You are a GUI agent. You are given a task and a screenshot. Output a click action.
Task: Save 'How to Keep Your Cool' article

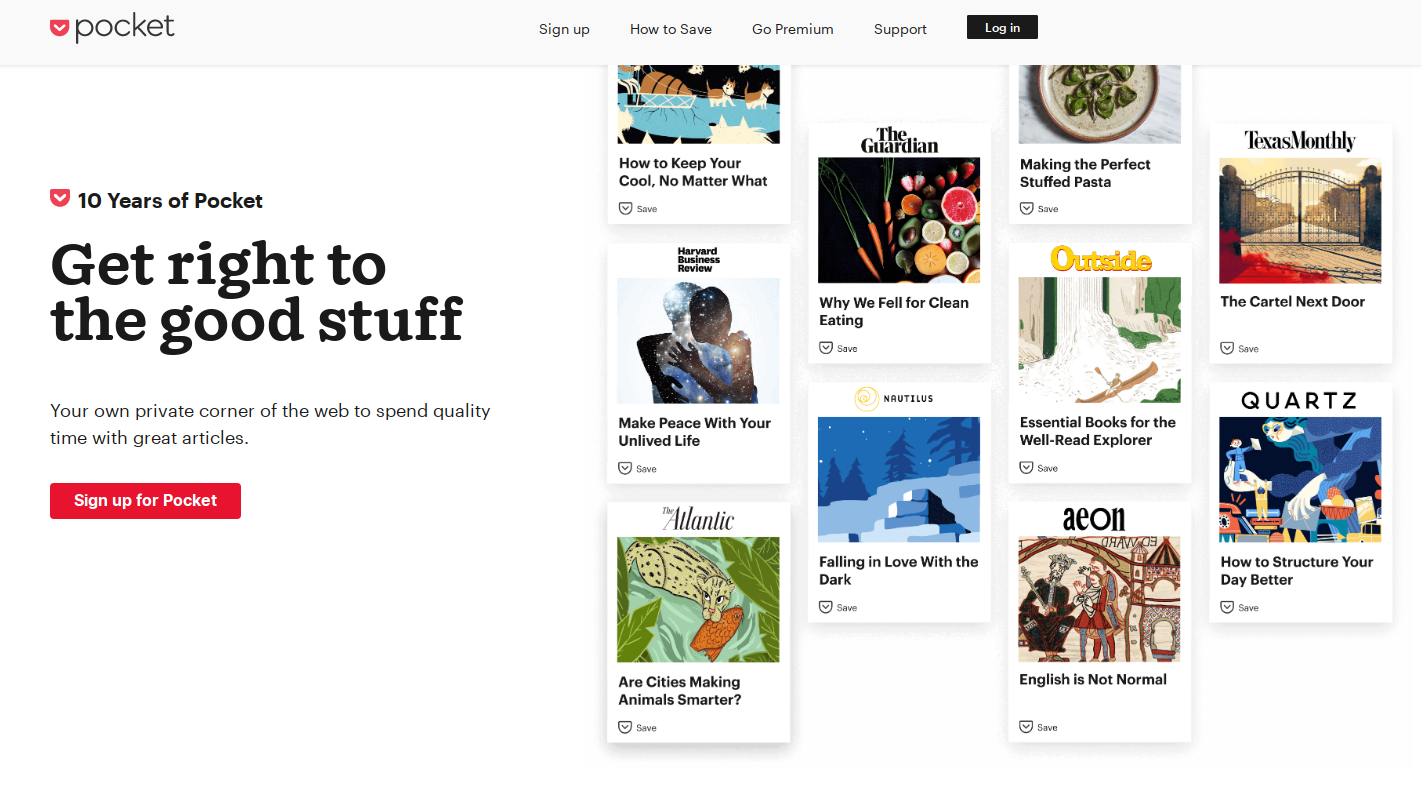[638, 209]
